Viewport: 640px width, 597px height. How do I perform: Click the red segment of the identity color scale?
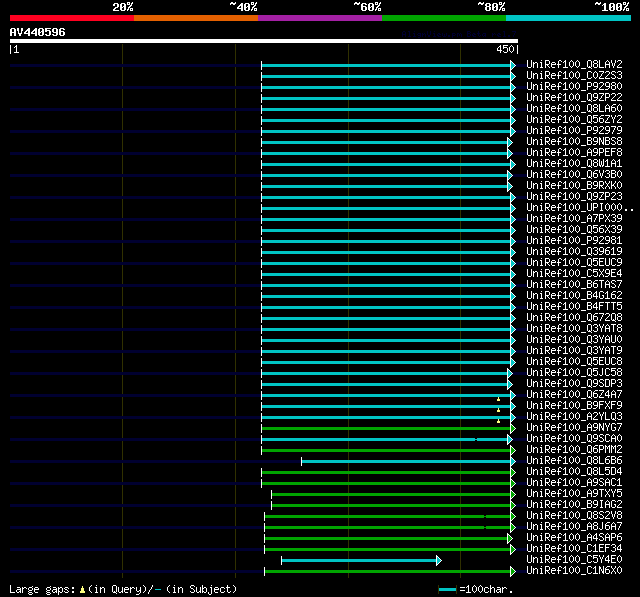tap(72, 18)
